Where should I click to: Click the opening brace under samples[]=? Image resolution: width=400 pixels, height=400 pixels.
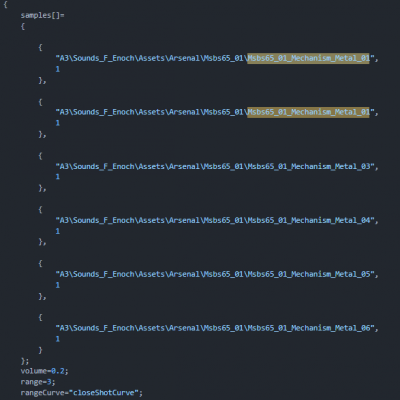[23, 26]
